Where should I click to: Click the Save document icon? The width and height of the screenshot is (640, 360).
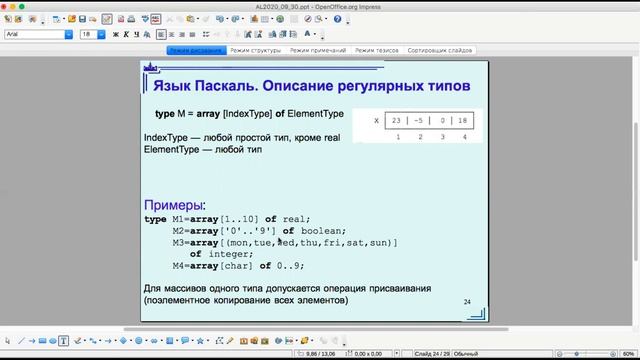(x=82, y=19)
